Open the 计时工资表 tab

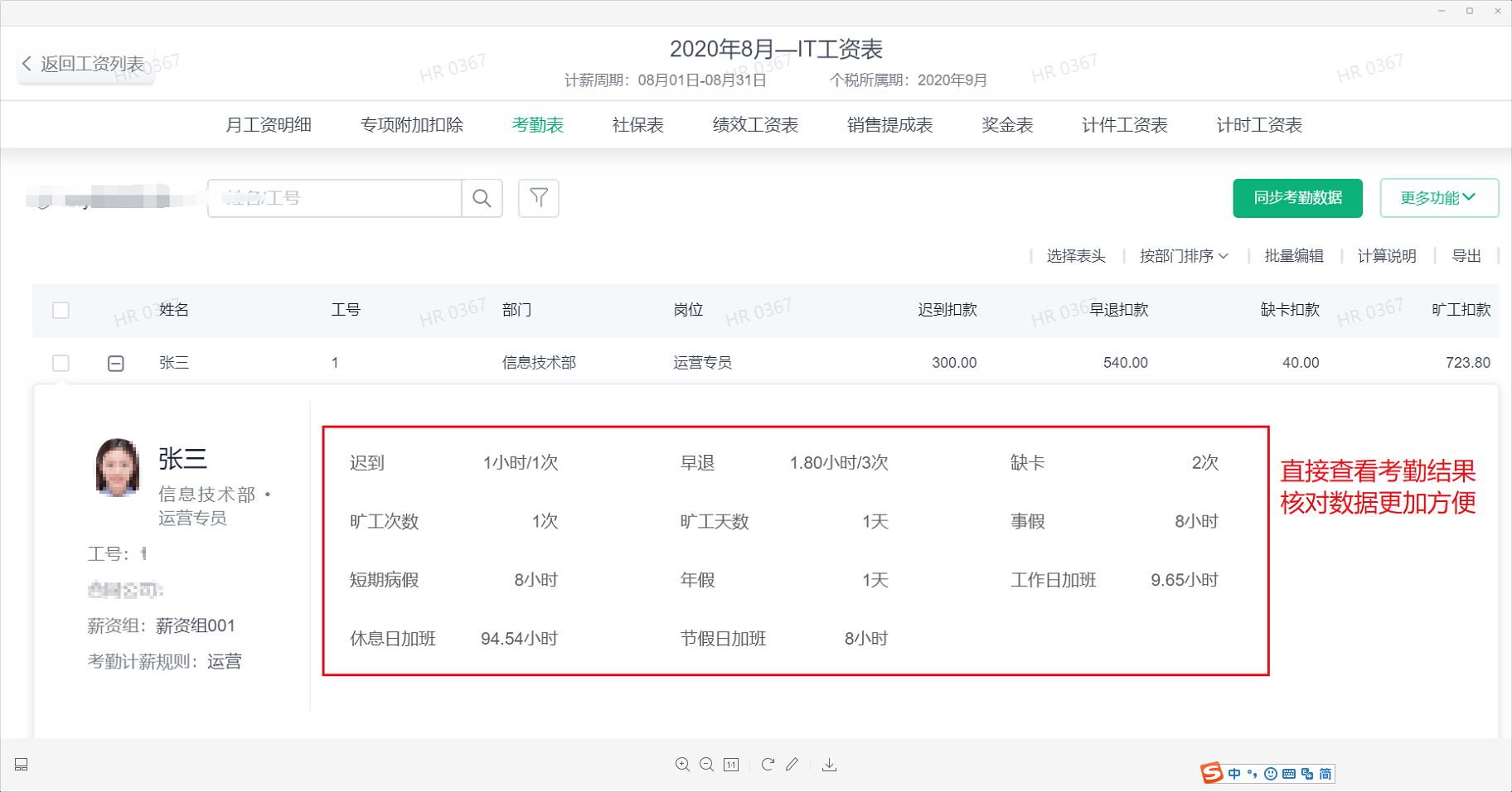(x=1259, y=125)
